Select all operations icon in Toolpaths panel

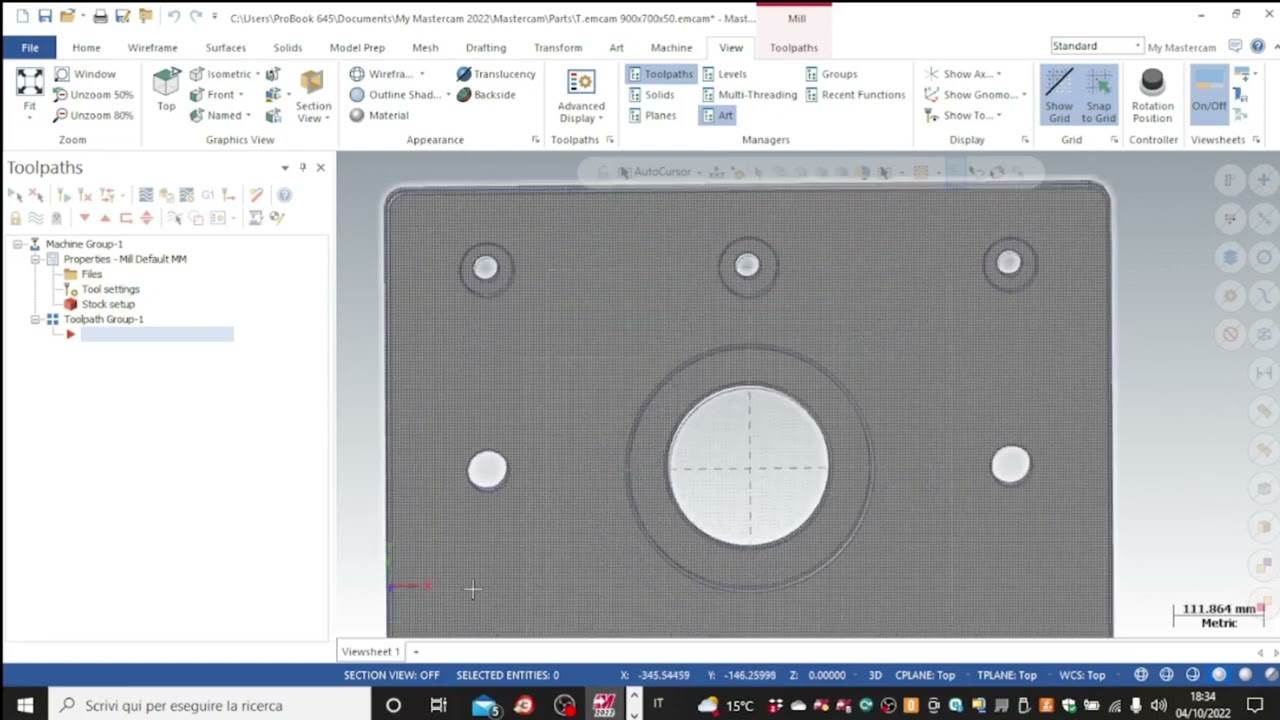[15, 195]
